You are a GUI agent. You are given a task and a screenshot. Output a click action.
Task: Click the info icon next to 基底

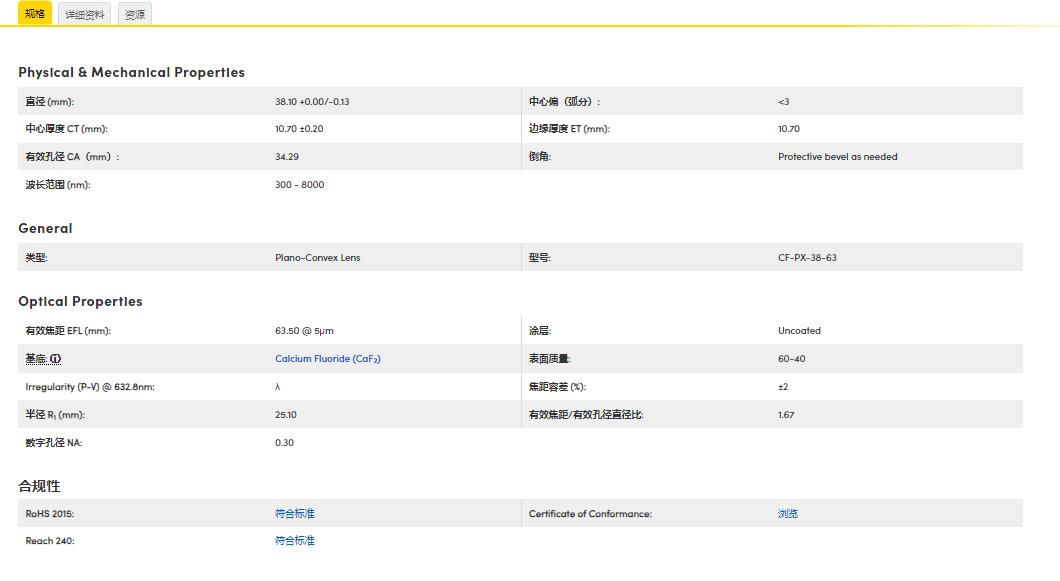point(55,359)
